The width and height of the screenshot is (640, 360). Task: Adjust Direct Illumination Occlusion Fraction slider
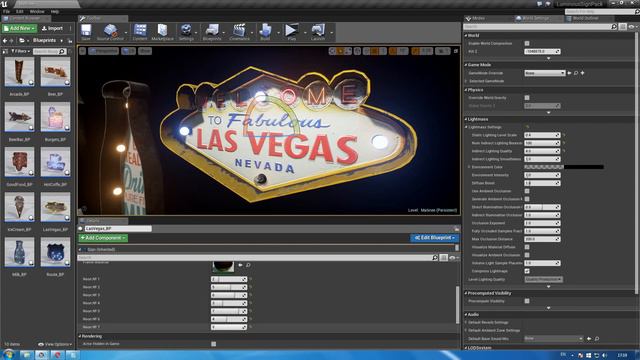pos(542,207)
